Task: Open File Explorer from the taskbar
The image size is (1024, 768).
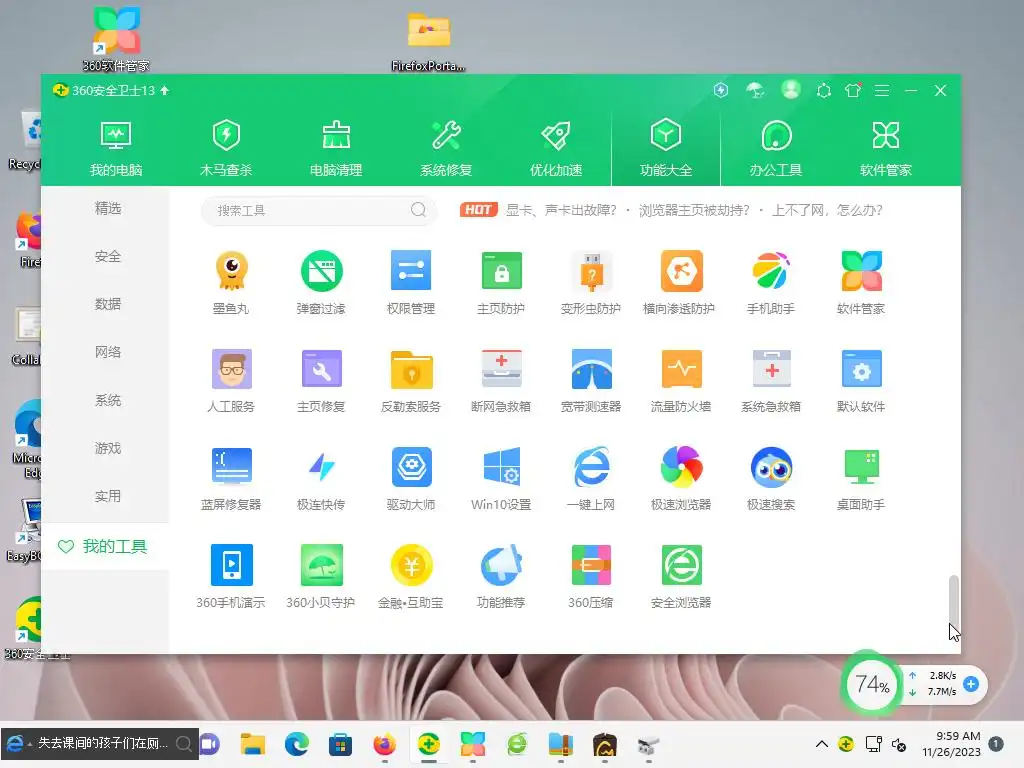Action: (x=253, y=744)
